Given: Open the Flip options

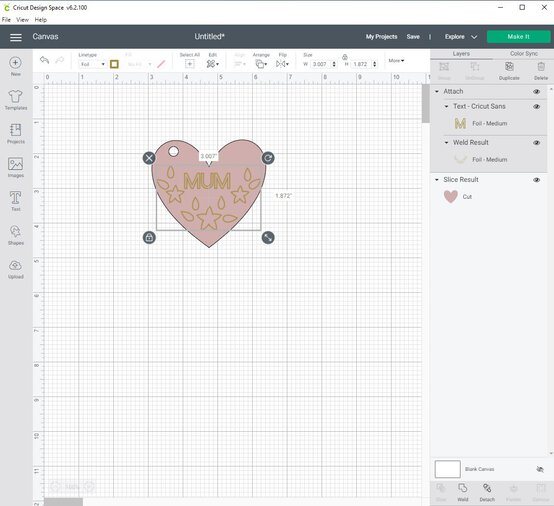Looking at the screenshot, I should 282,64.
